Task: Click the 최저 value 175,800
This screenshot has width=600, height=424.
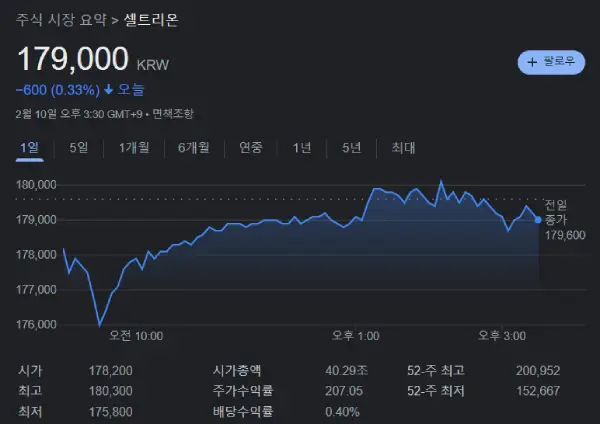Action: point(111,412)
